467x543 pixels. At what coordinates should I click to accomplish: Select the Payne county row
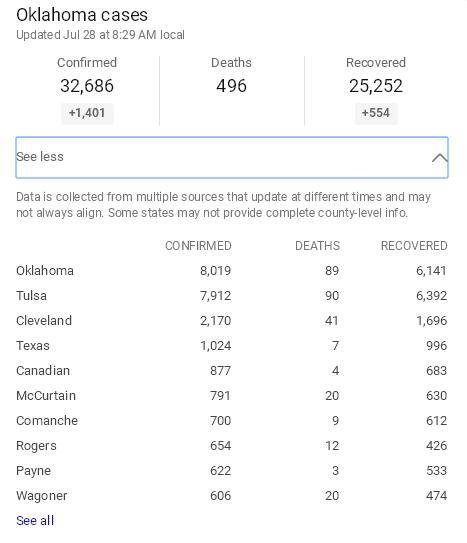pyautogui.click(x=232, y=471)
